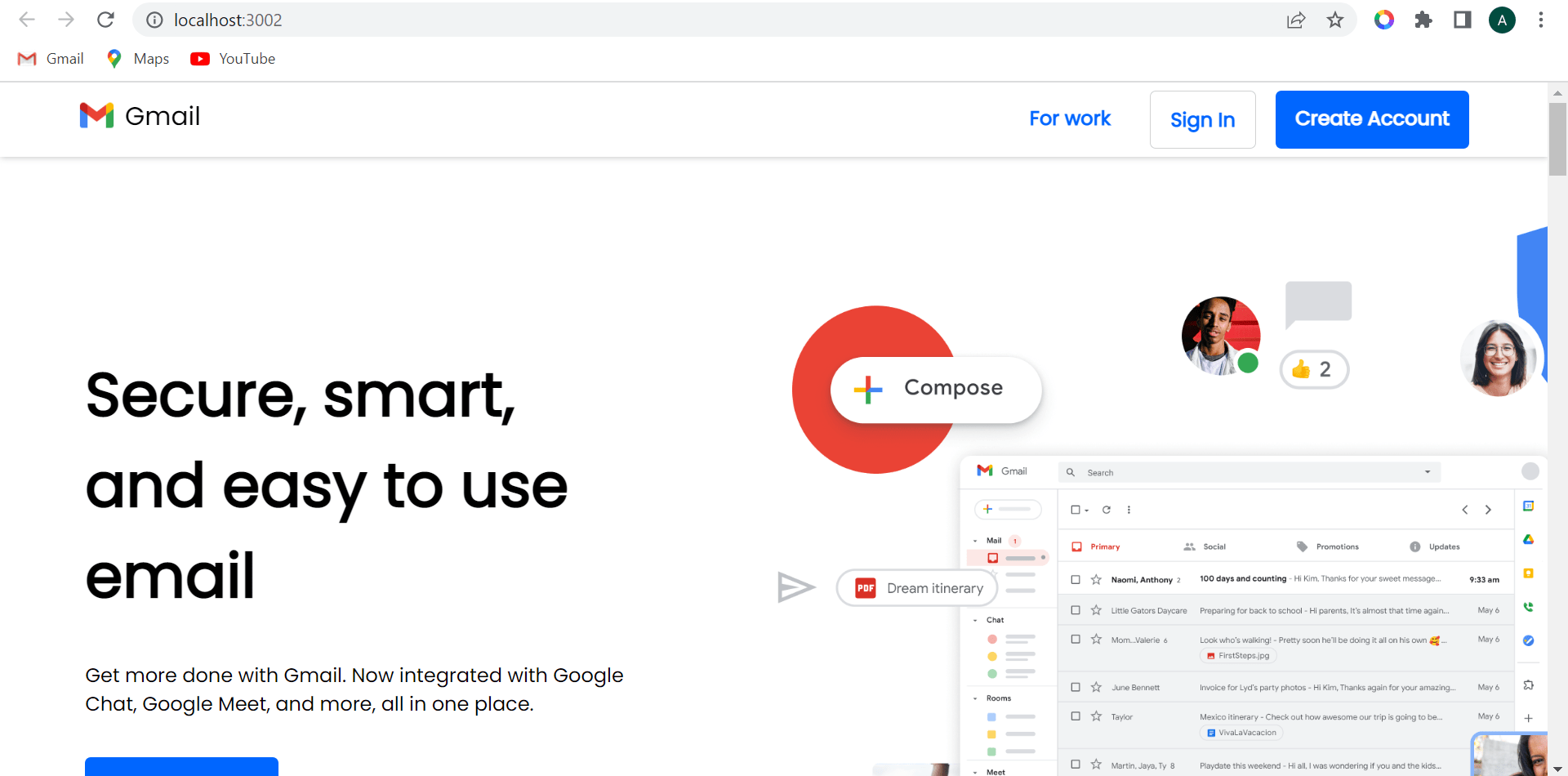Viewport: 1568px width, 776px height.
Task: View site information icon beside localhost:3002
Action: click(154, 20)
